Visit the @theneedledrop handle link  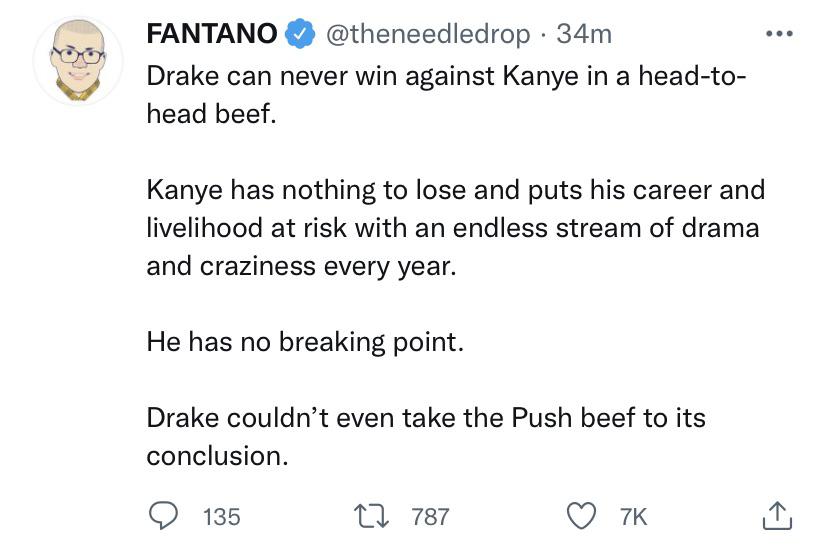[x=427, y=35]
